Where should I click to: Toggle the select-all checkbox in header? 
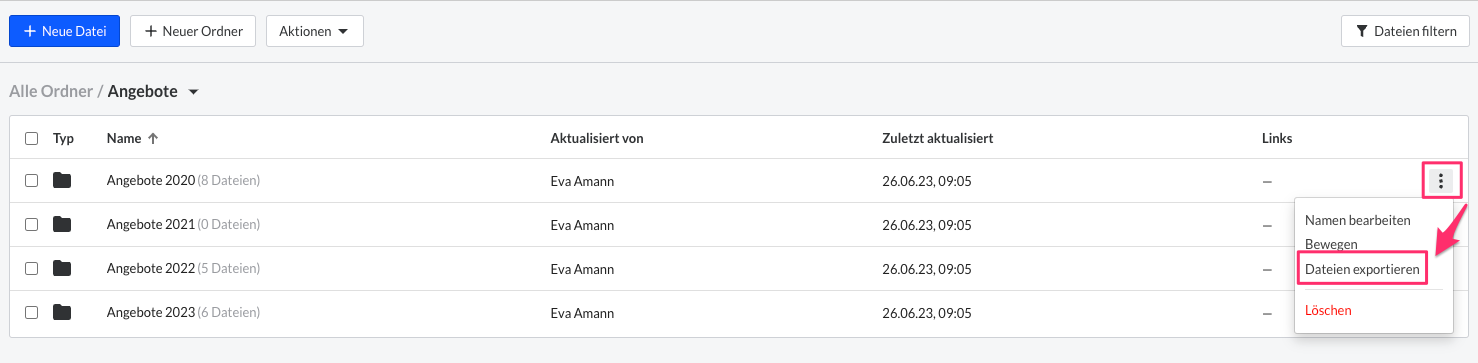(32, 139)
